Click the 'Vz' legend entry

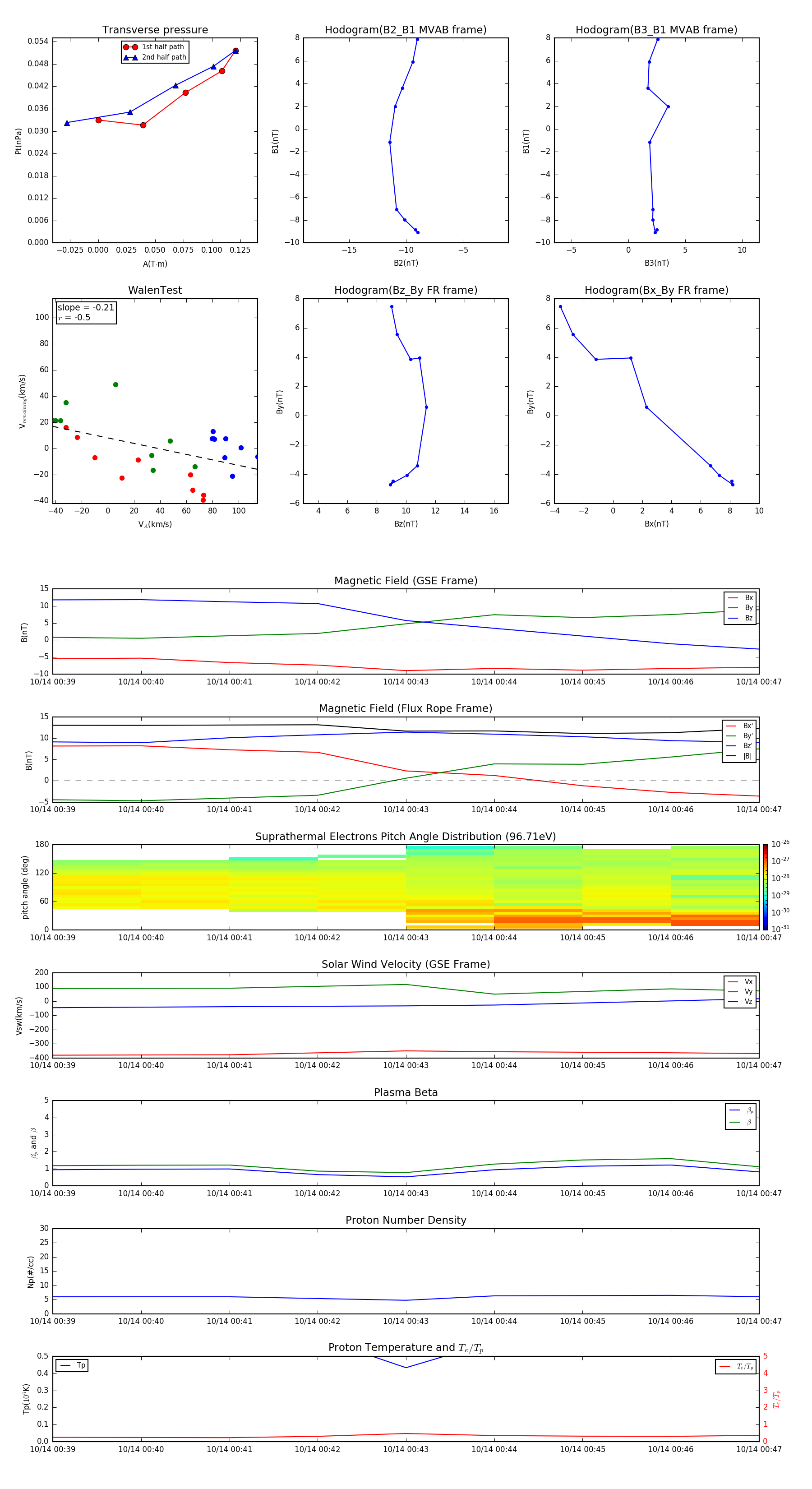click(x=740, y=1002)
